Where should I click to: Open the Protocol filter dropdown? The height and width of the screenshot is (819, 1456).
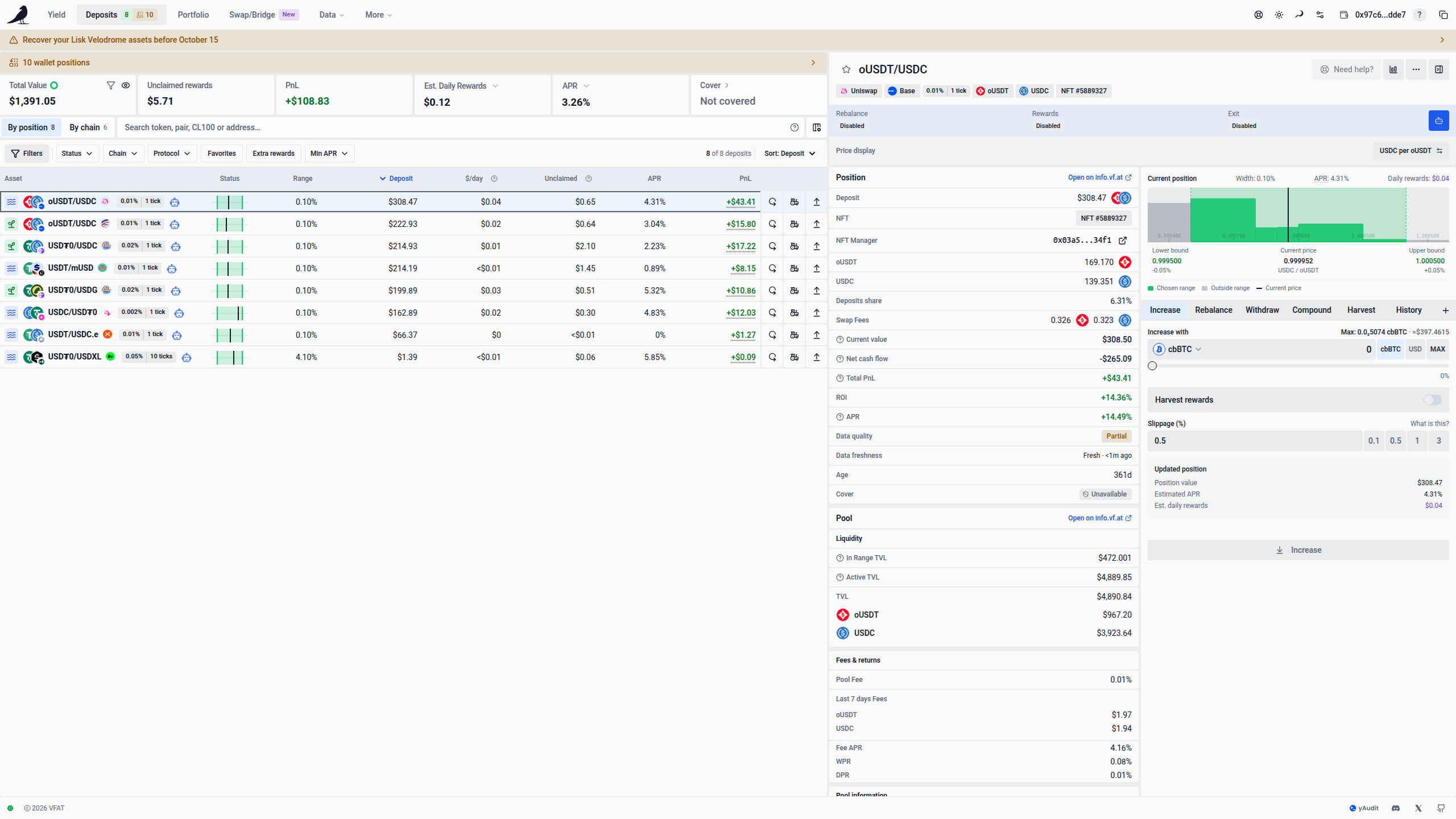click(x=172, y=154)
